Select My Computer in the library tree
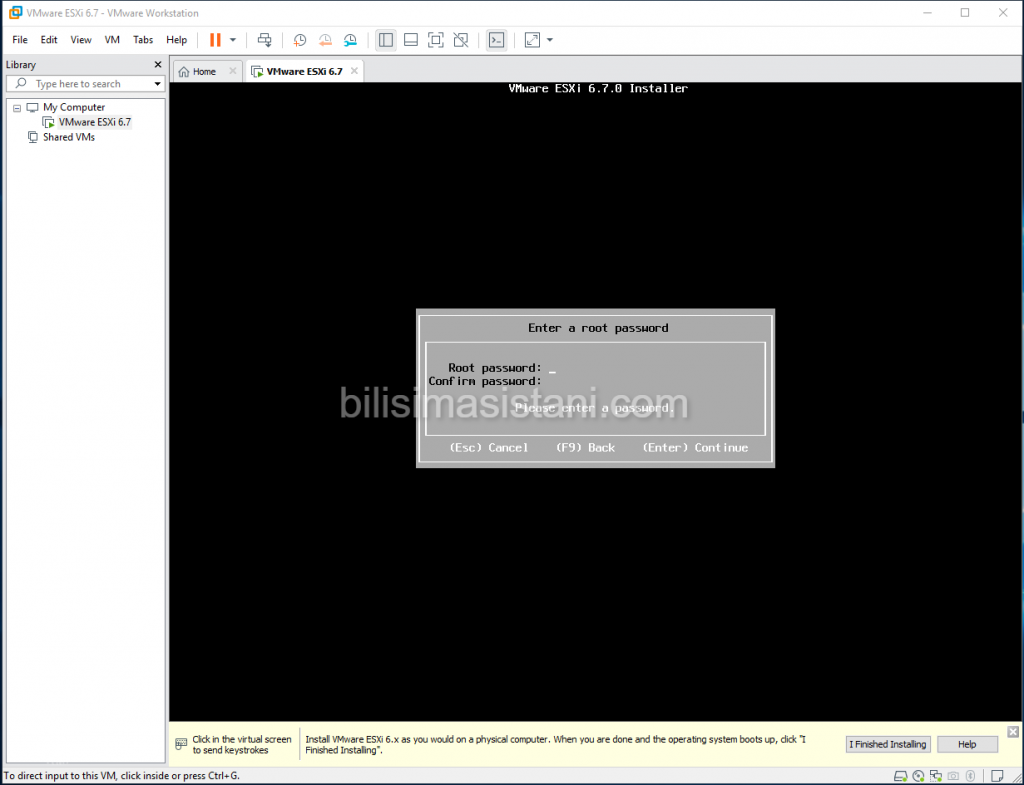The height and width of the screenshot is (785, 1024). click(x=73, y=107)
